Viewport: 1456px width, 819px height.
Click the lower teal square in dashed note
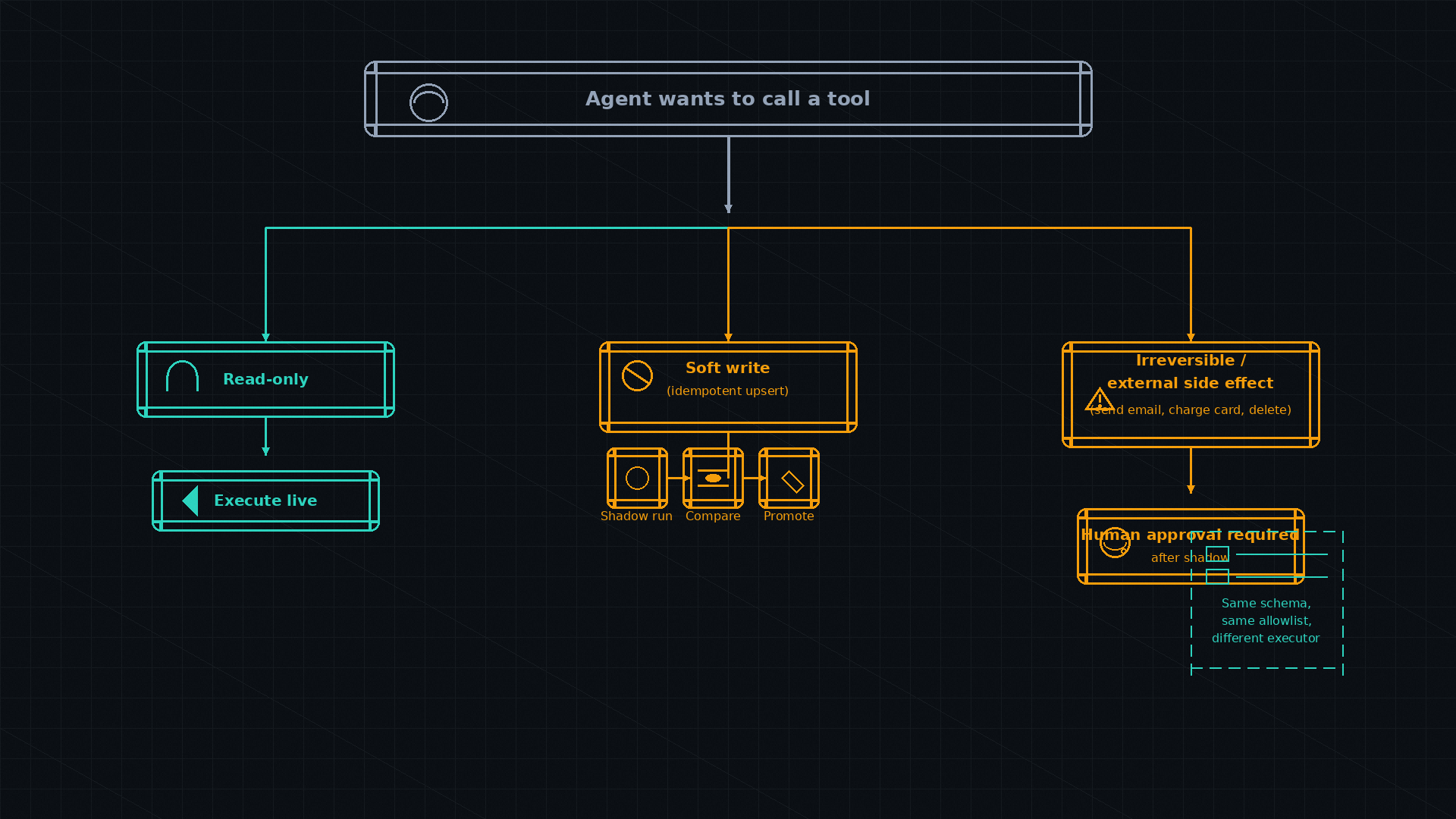[x=1217, y=577]
